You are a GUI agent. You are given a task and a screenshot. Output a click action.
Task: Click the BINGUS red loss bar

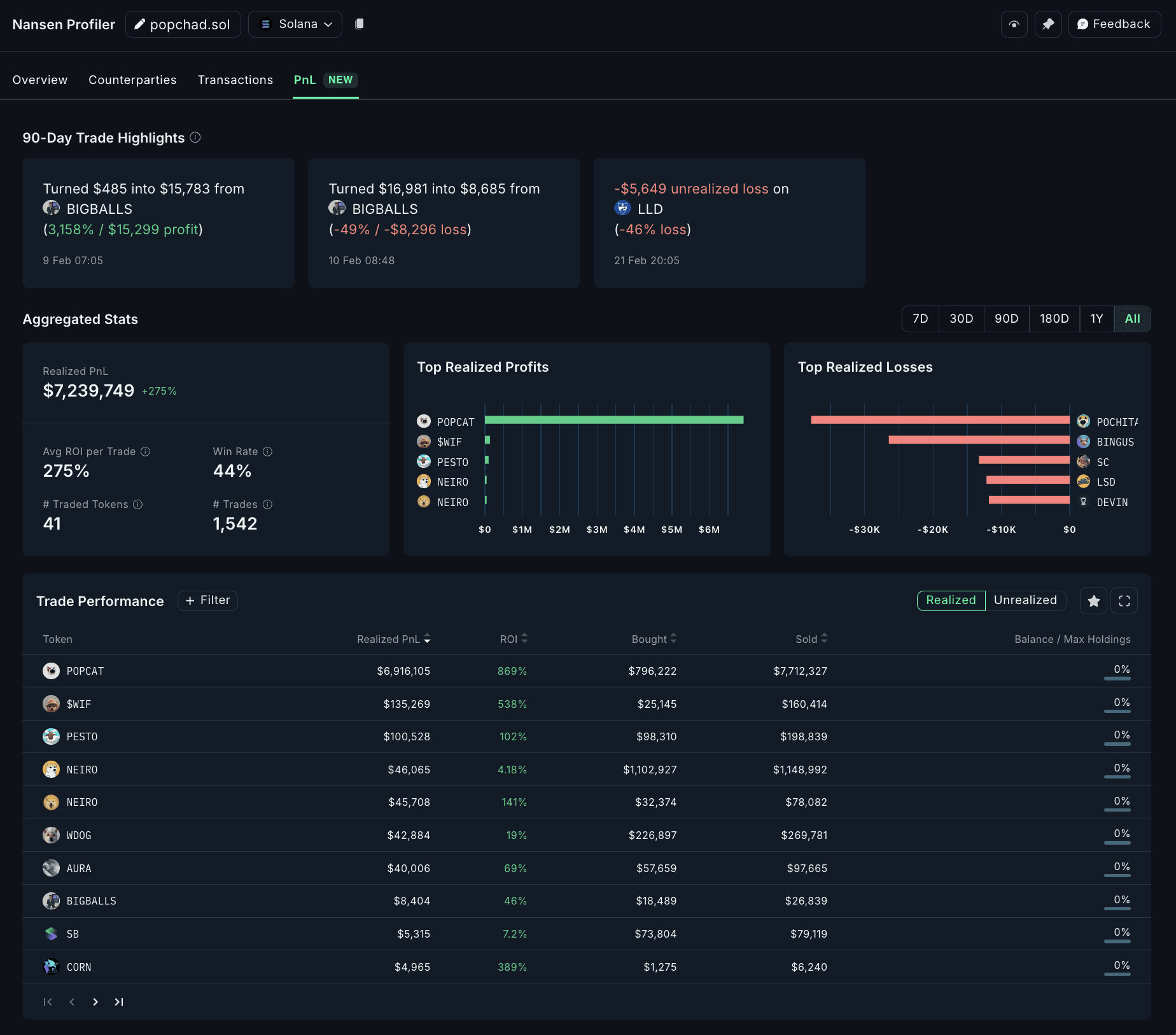click(x=979, y=440)
